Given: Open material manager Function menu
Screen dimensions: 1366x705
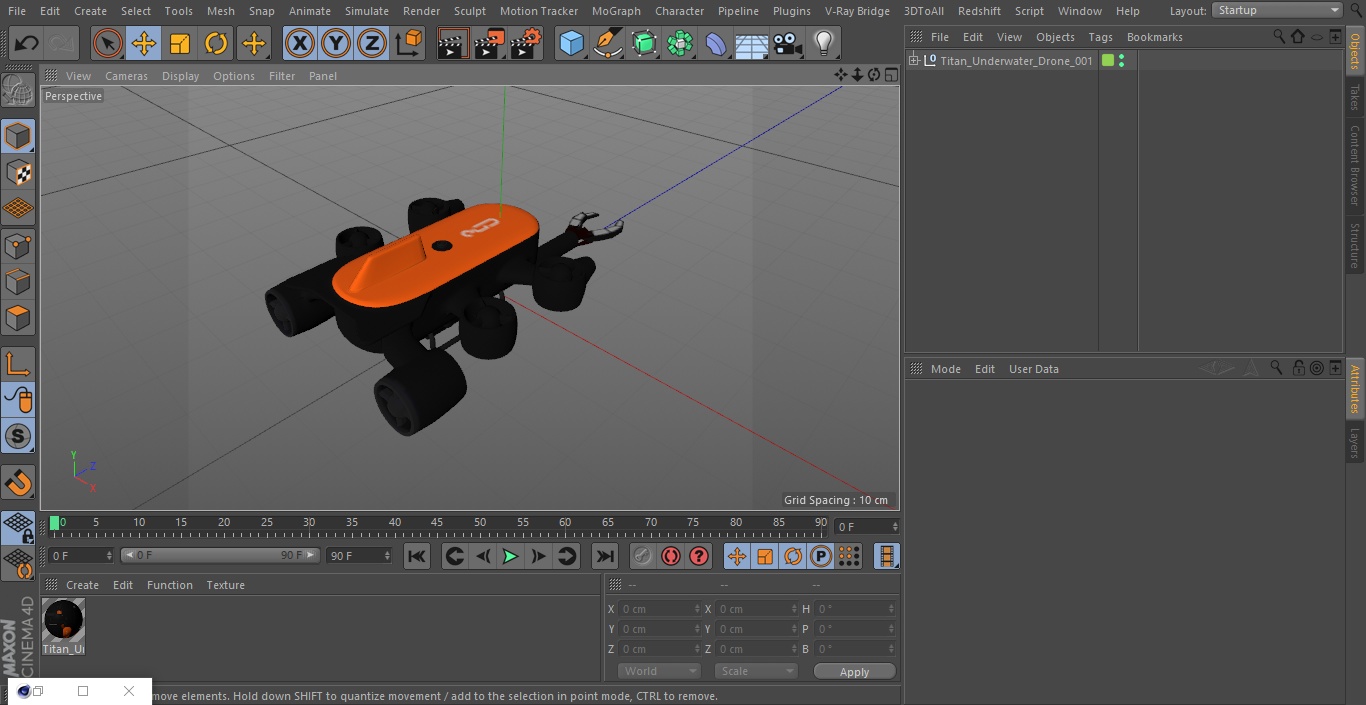Looking at the screenshot, I should pos(170,585).
